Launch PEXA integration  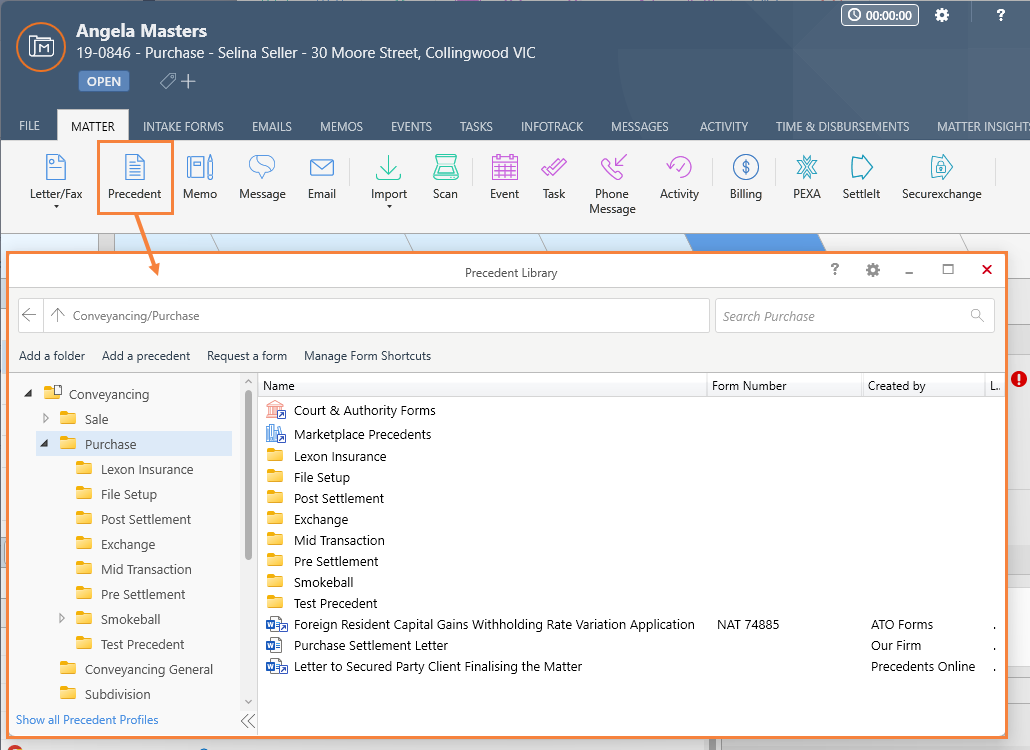[x=807, y=177]
